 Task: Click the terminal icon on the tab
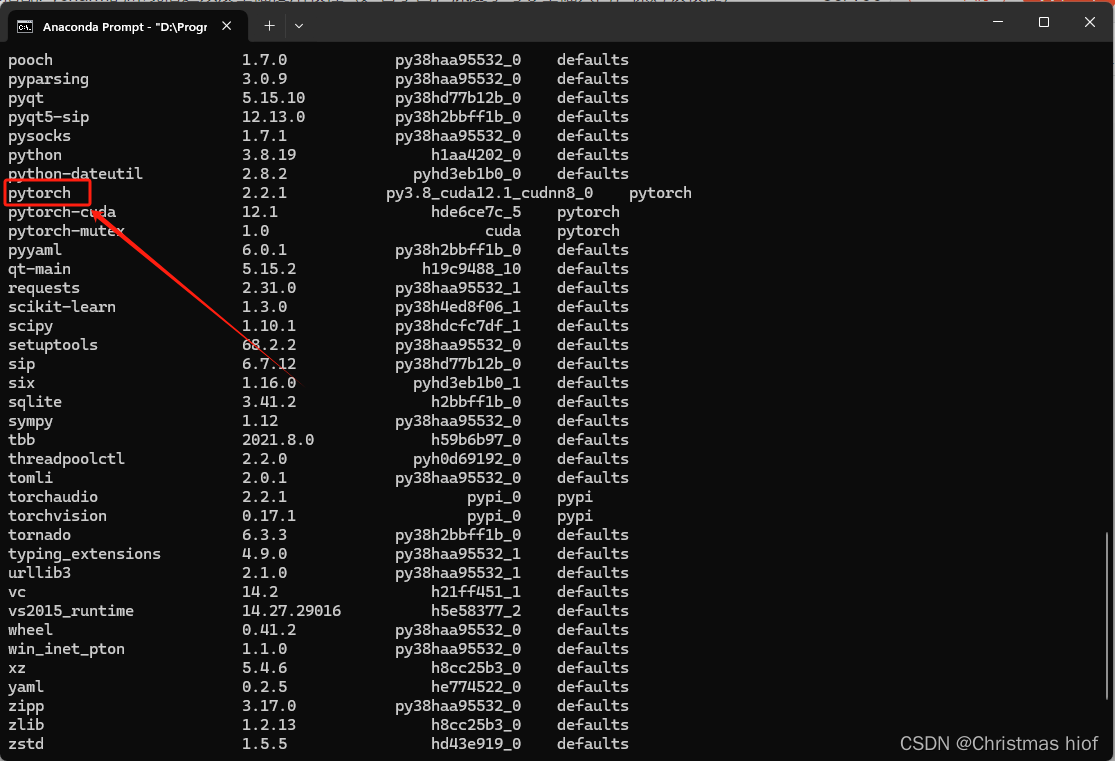click(x=25, y=27)
